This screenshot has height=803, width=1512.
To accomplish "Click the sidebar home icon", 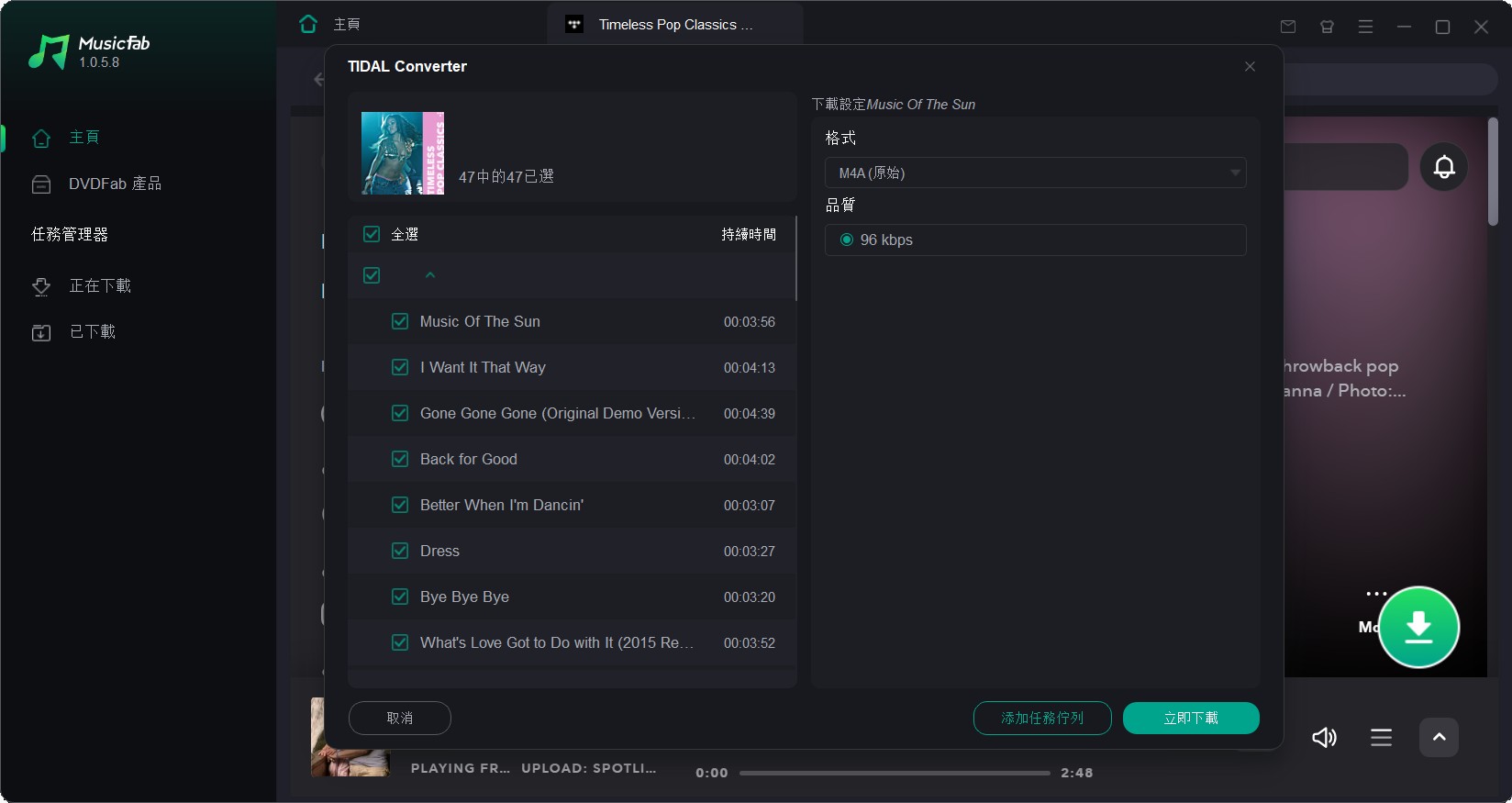I will (41, 138).
